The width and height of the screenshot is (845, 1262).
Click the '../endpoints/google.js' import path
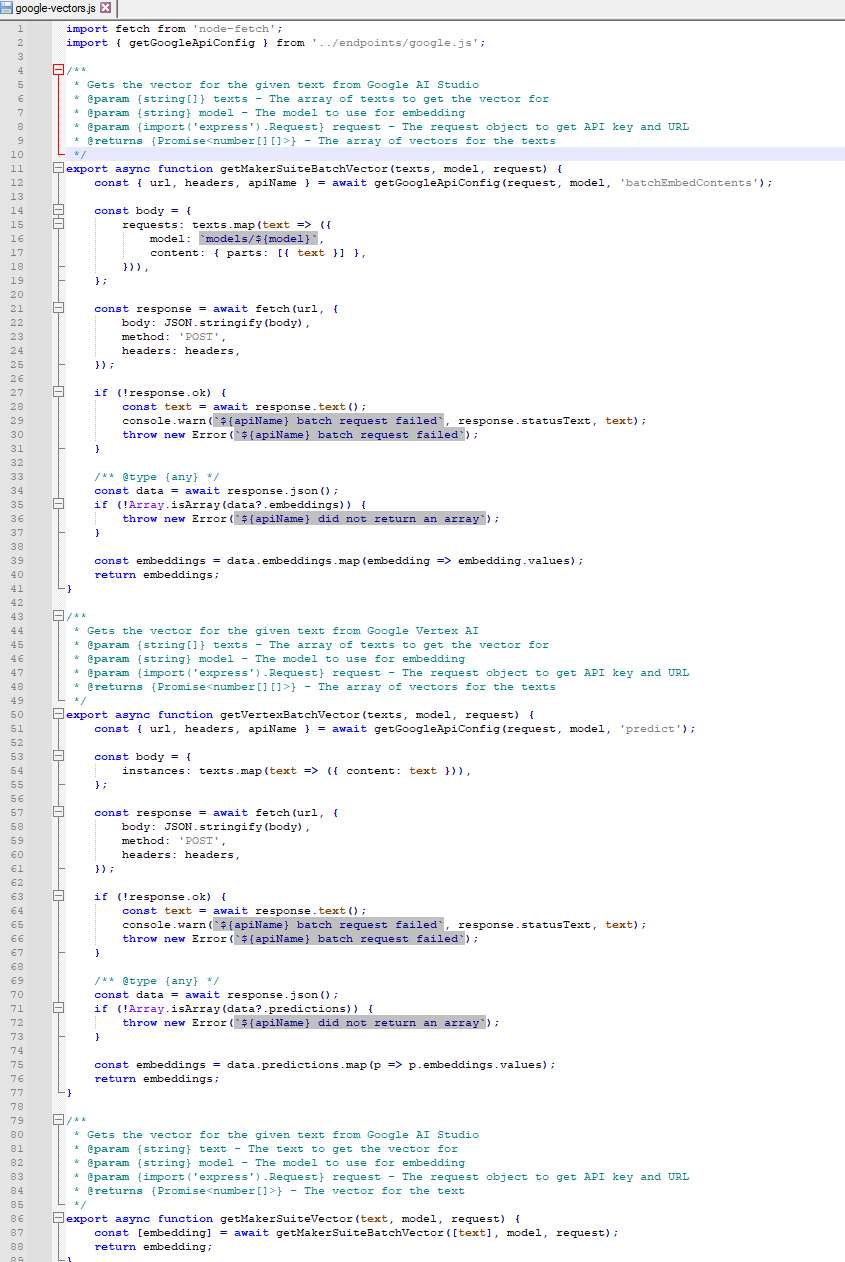(x=393, y=42)
